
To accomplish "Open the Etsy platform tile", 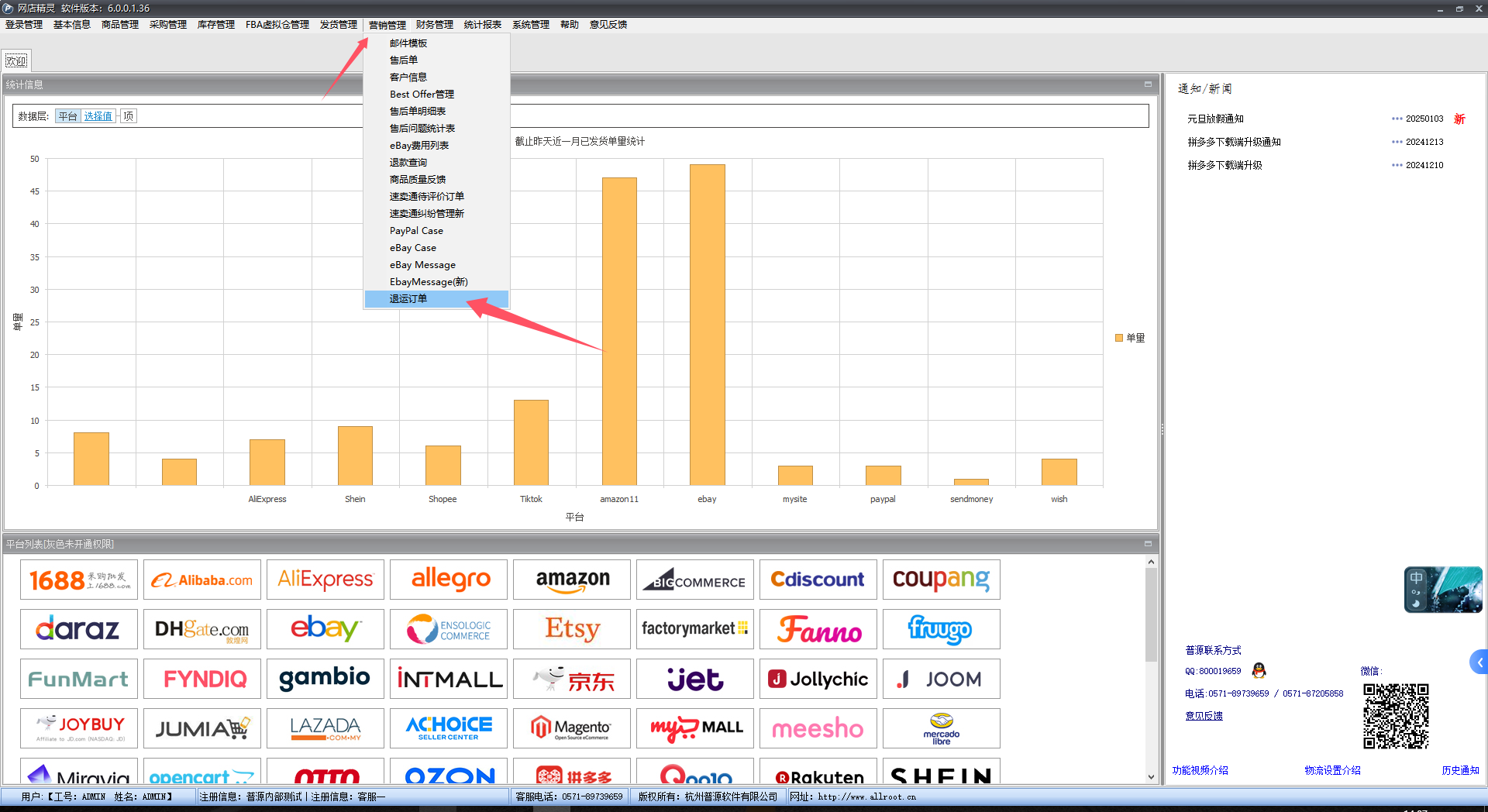I will coord(572,629).
